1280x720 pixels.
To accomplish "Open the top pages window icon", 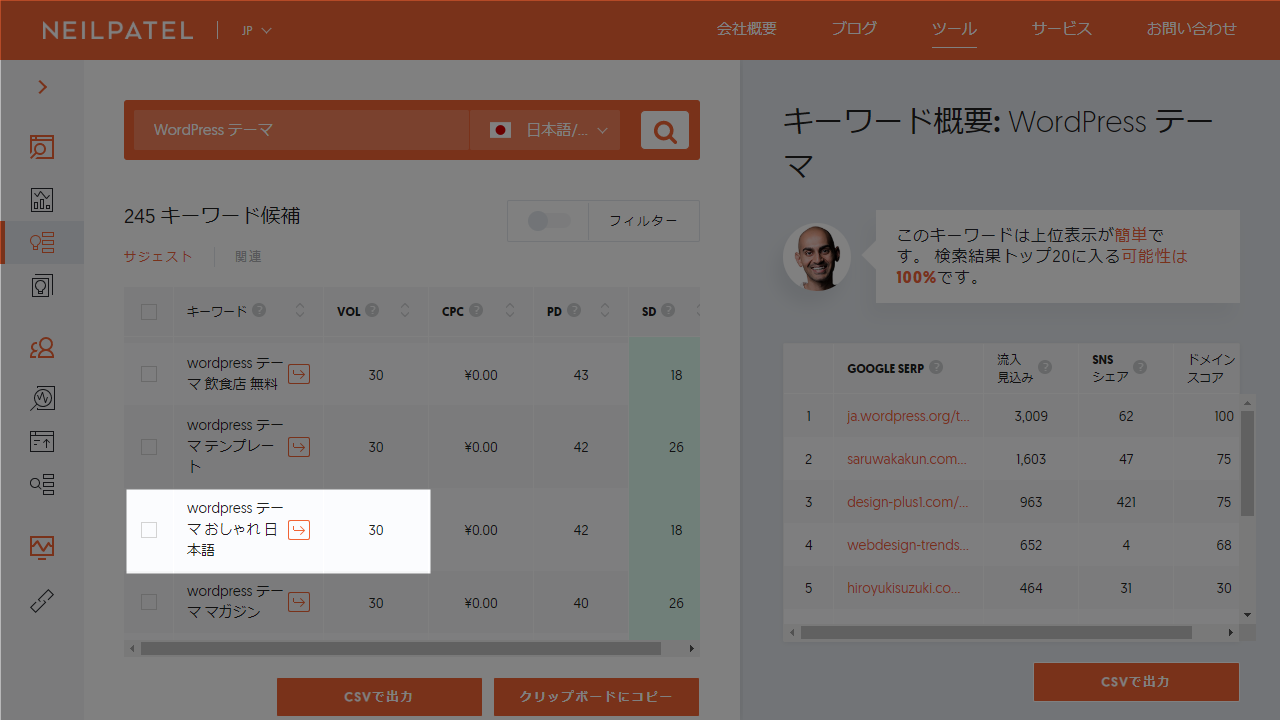I will (x=42, y=441).
